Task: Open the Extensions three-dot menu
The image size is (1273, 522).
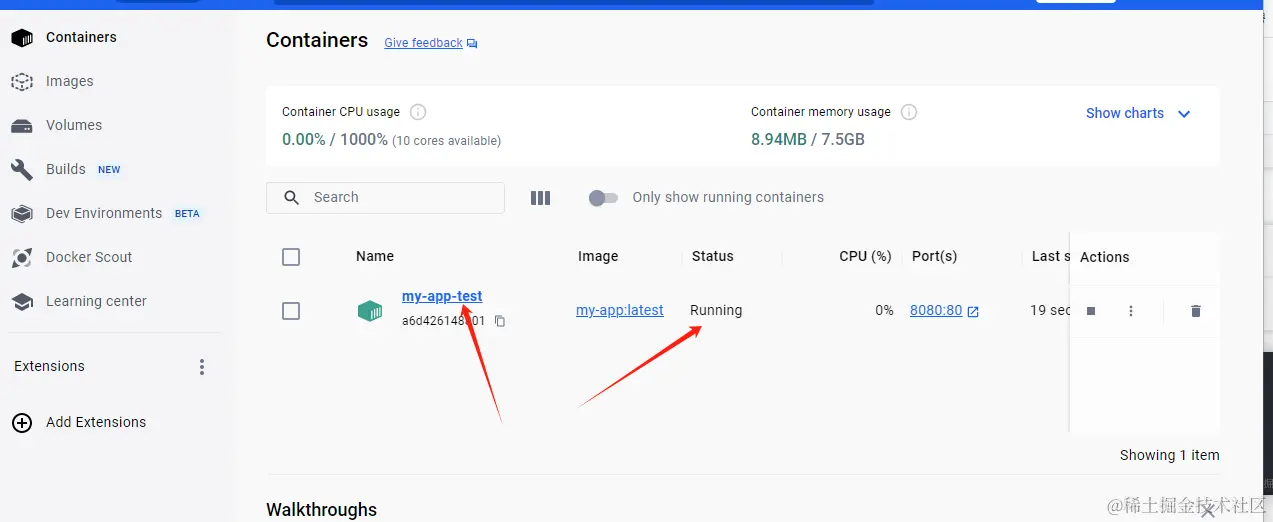Action: click(x=202, y=367)
